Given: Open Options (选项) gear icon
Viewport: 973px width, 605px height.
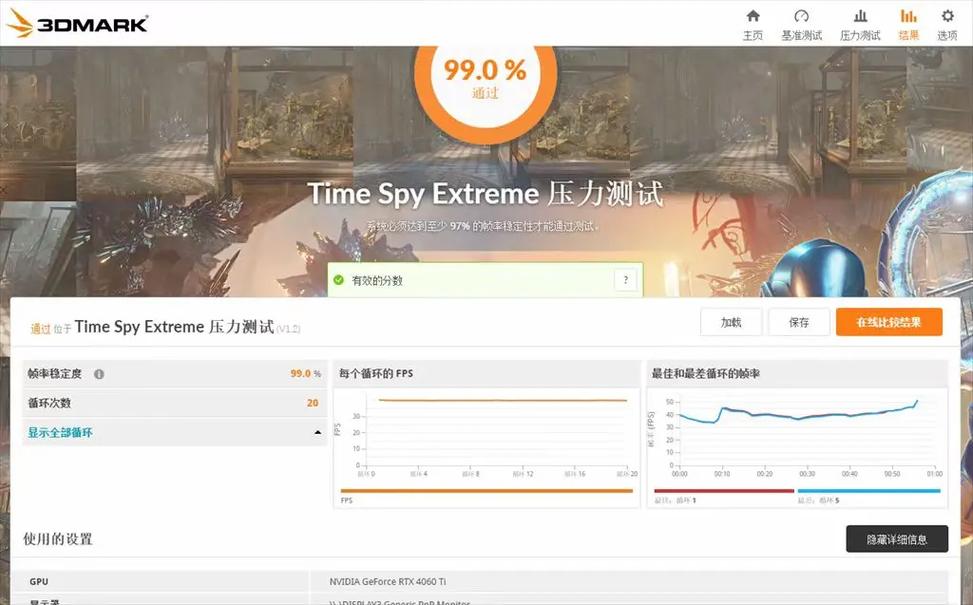Looking at the screenshot, I should (x=947, y=17).
